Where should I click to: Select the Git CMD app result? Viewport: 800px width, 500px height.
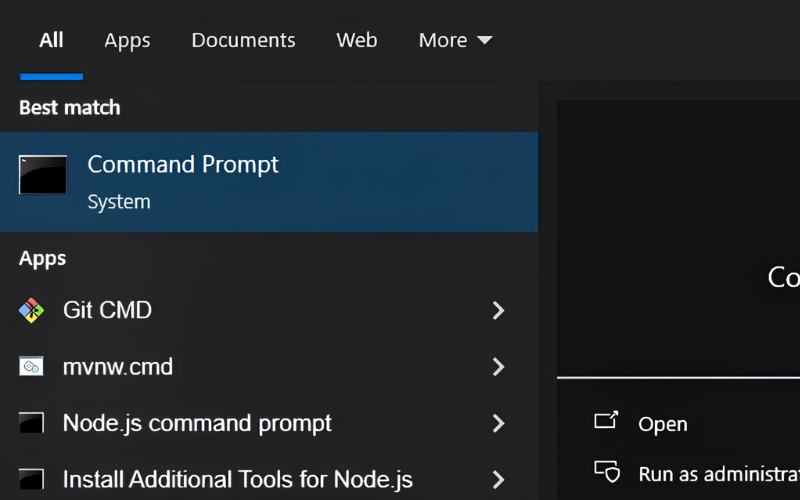click(269, 310)
